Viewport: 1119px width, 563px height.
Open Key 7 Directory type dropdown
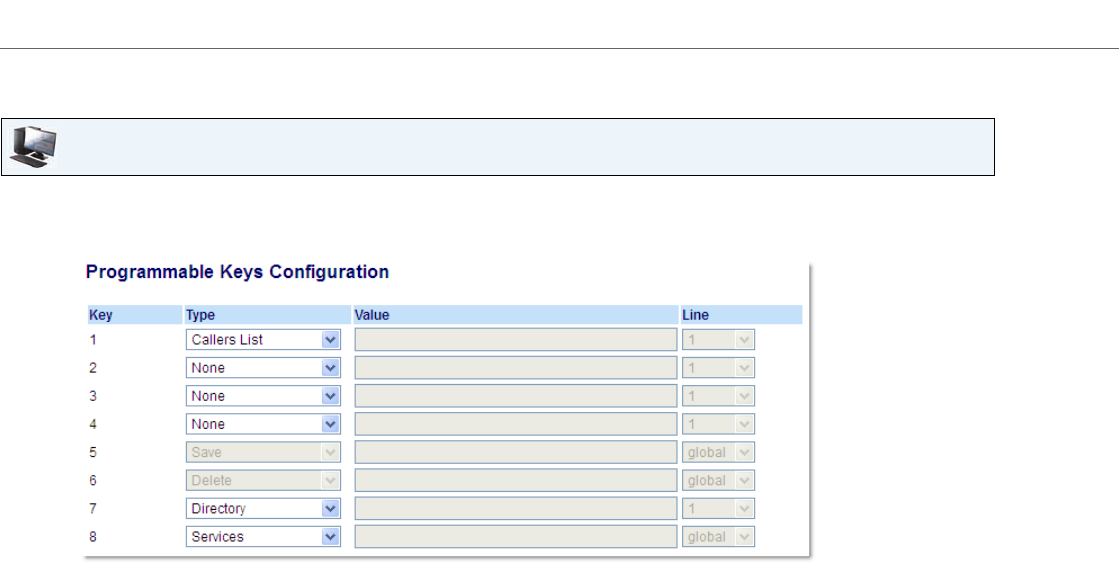(x=263, y=509)
